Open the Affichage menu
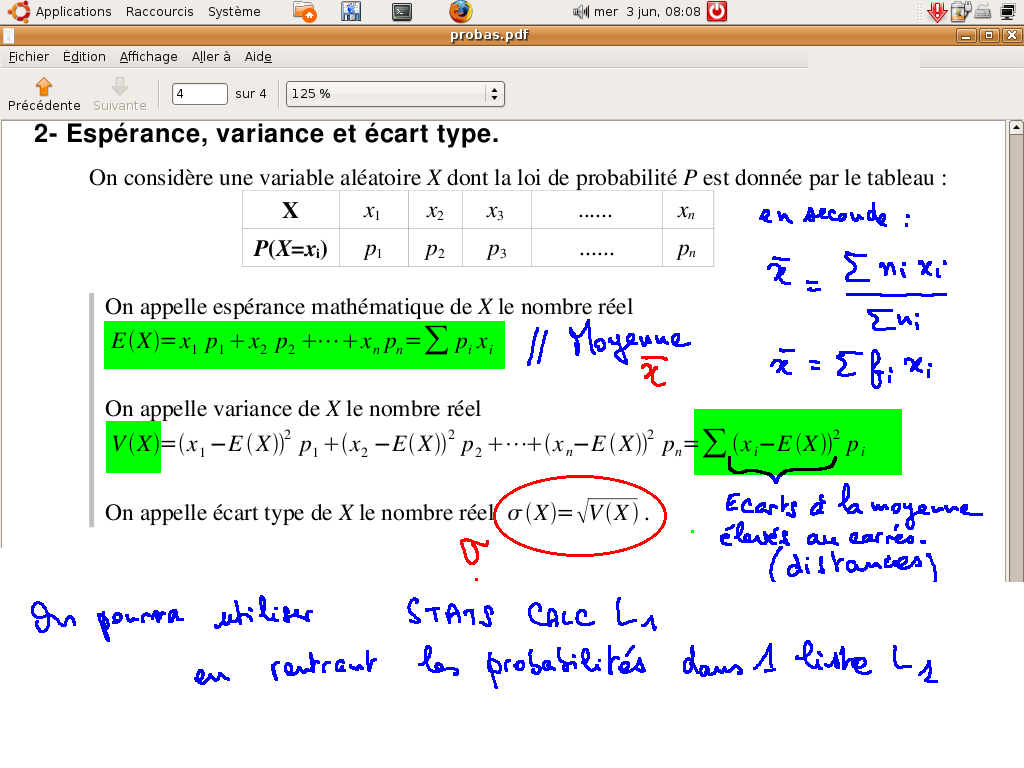1024x768 pixels. click(x=148, y=57)
